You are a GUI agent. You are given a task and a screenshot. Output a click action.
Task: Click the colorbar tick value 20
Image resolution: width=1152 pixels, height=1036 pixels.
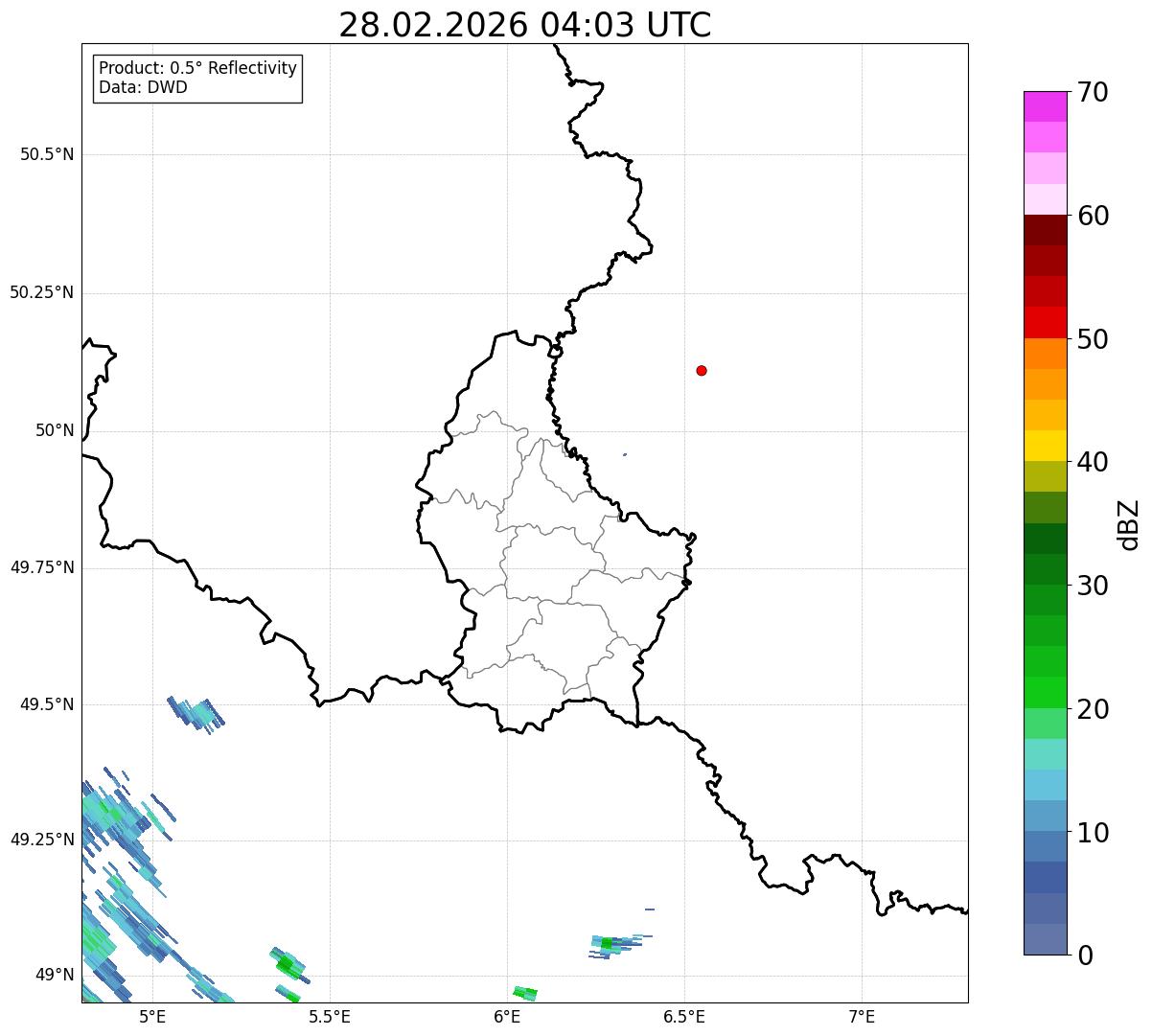[1093, 709]
